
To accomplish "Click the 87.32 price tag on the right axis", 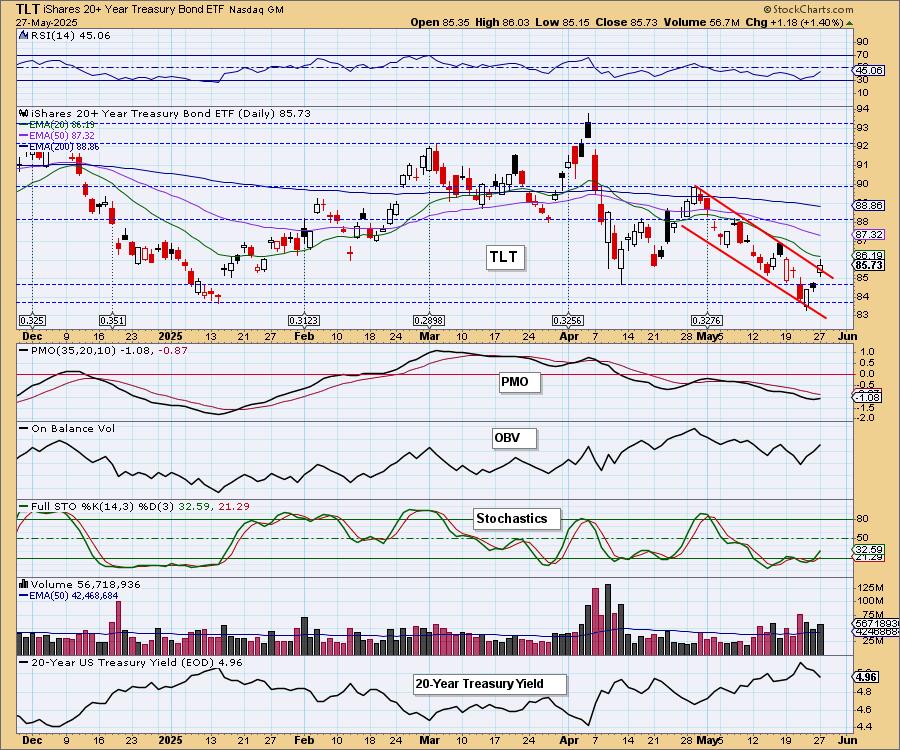I will pyautogui.click(x=868, y=235).
